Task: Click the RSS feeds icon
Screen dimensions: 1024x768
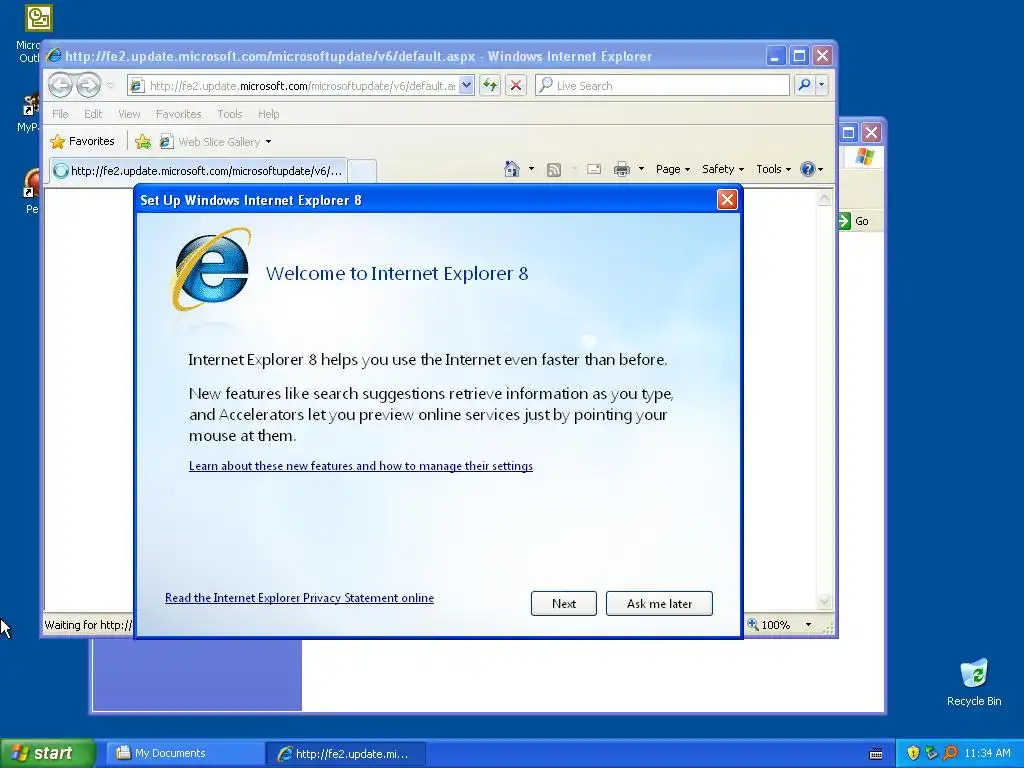Action: tap(554, 170)
